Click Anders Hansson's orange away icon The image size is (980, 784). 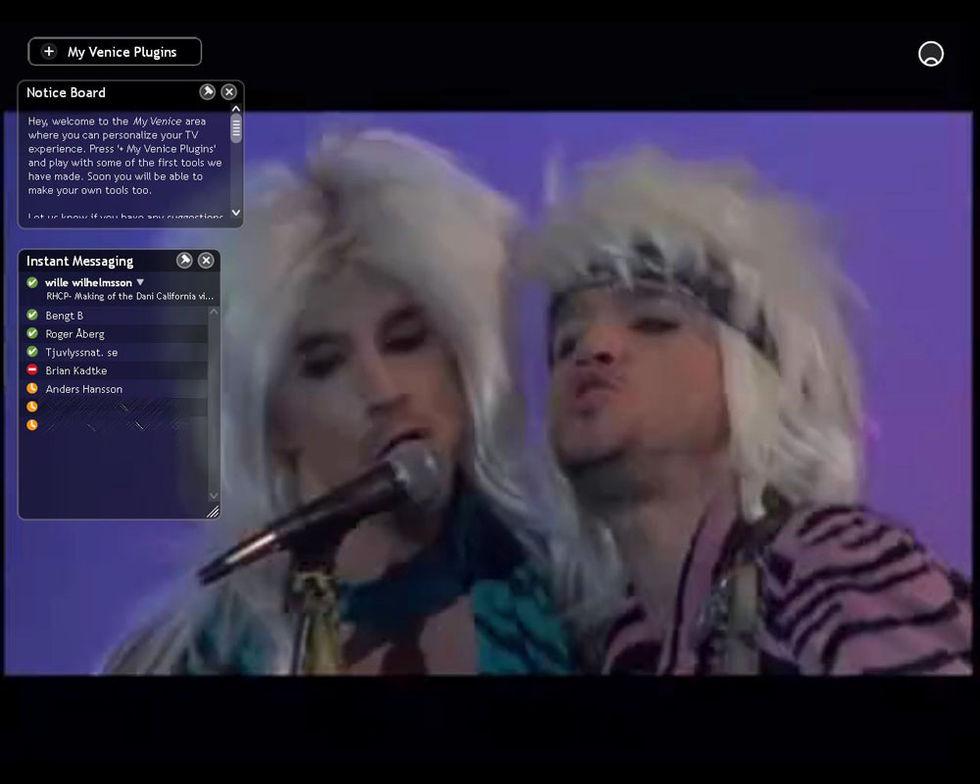tap(32, 388)
